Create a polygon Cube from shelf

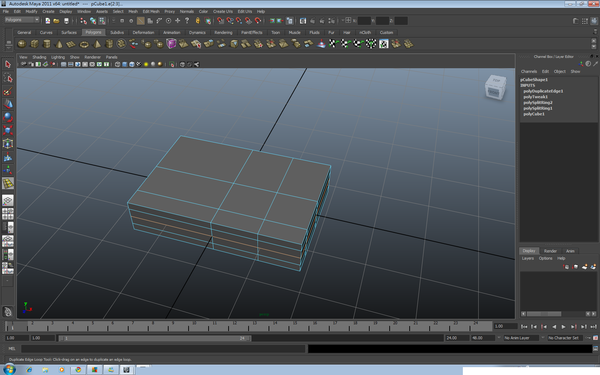tap(34, 44)
